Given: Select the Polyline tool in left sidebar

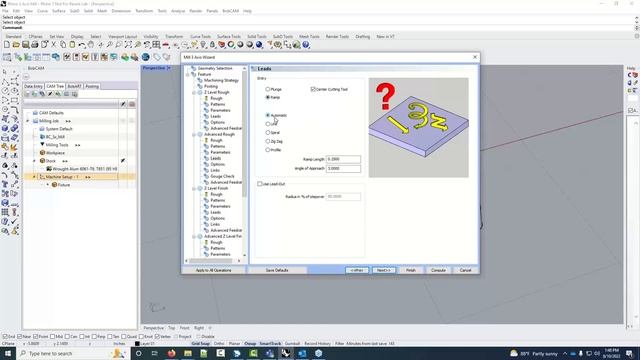Looking at the screenshot, I should click(x=5, y=82).
